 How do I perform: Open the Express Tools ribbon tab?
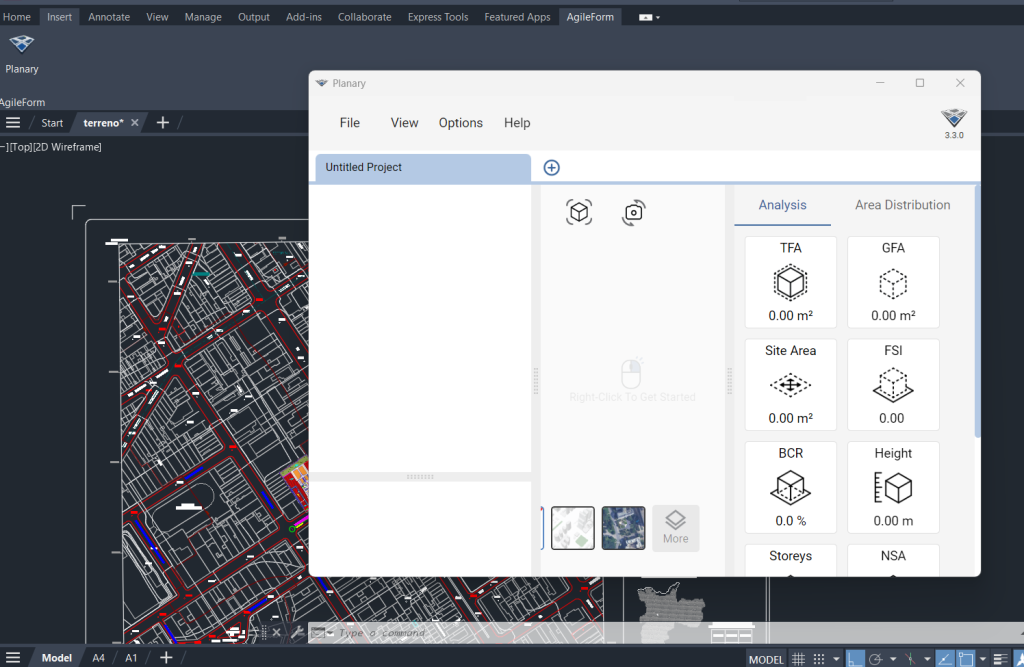pyautogui.click(x=438, y=17)
